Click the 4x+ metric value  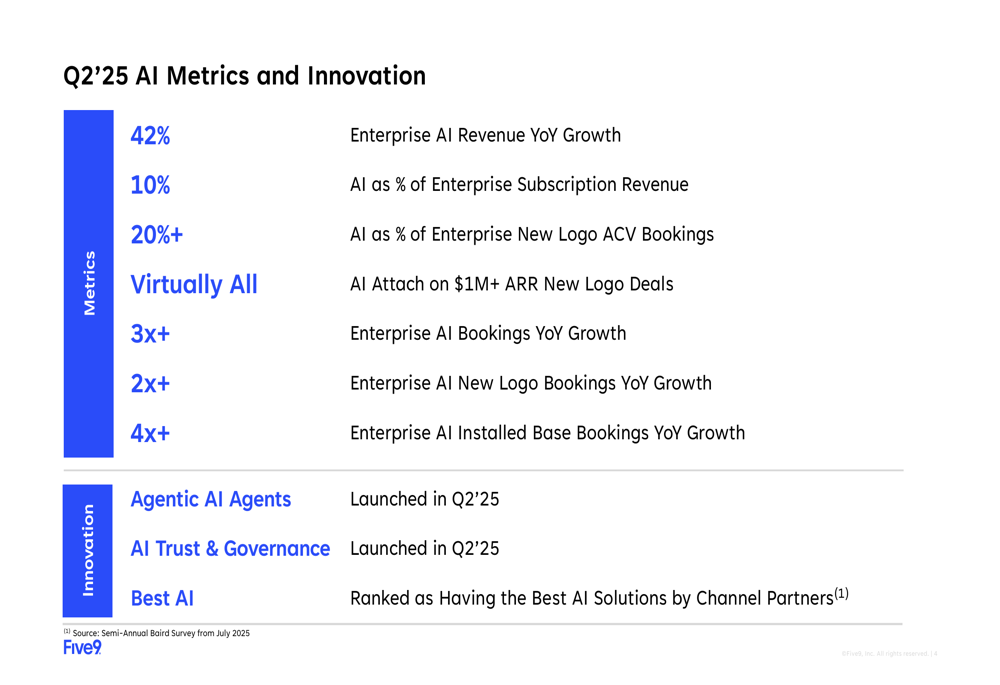[150, 434]
